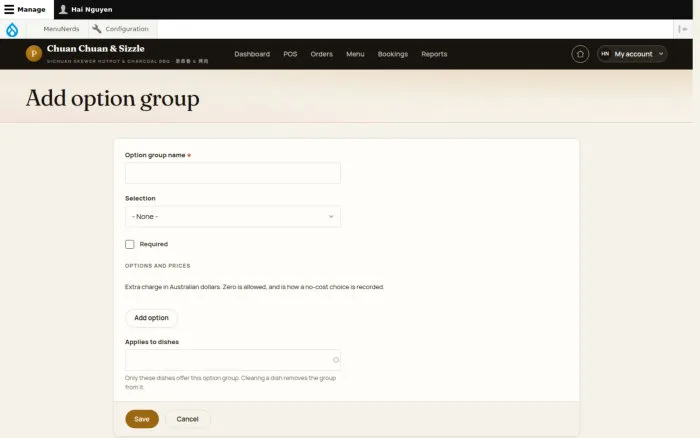Open the POS nav item
The height and width of the screenshot is (438, 700).
(x=290, y=54)
